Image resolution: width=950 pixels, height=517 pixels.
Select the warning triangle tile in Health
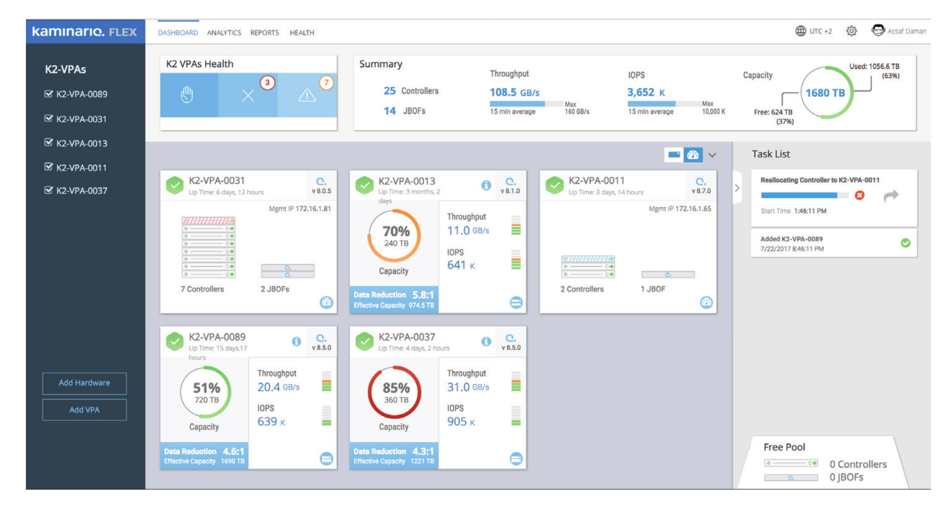point(307,95)
